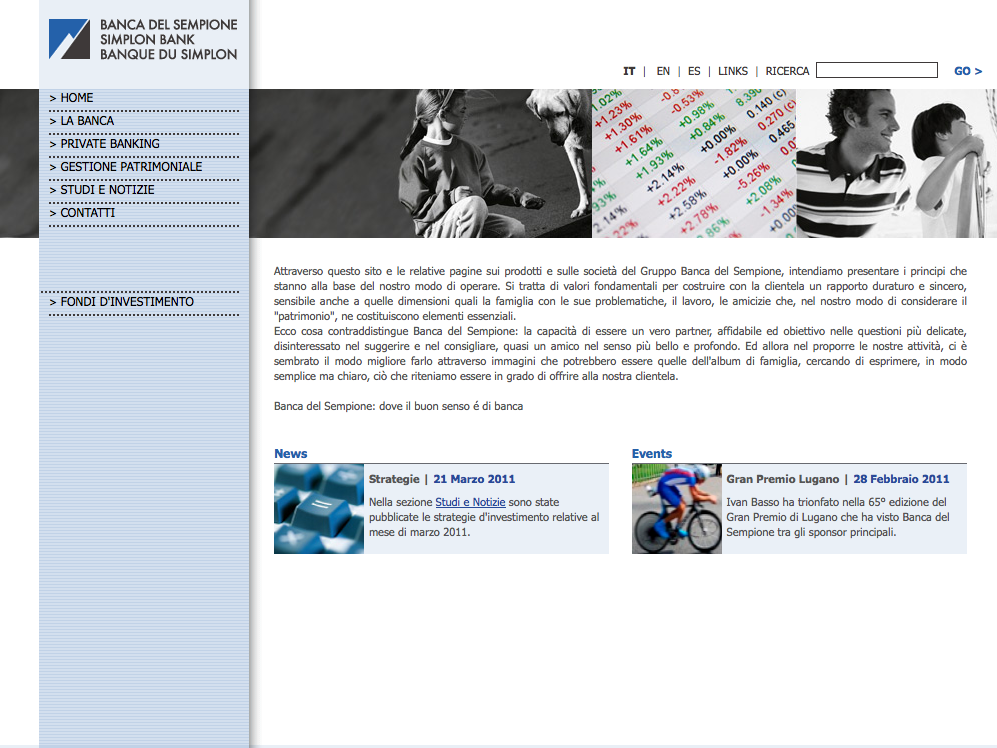Click the smiling man banner image
997x748 pixels.
pos(897,163)
